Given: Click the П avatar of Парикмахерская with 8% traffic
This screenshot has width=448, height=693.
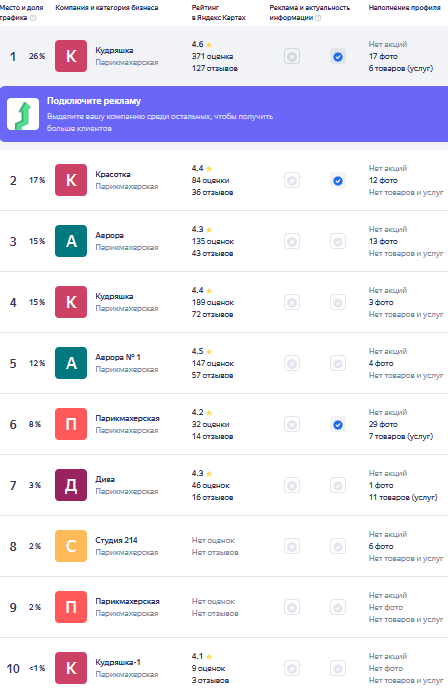Looking at the screenshot, I should tap(71, 424).
